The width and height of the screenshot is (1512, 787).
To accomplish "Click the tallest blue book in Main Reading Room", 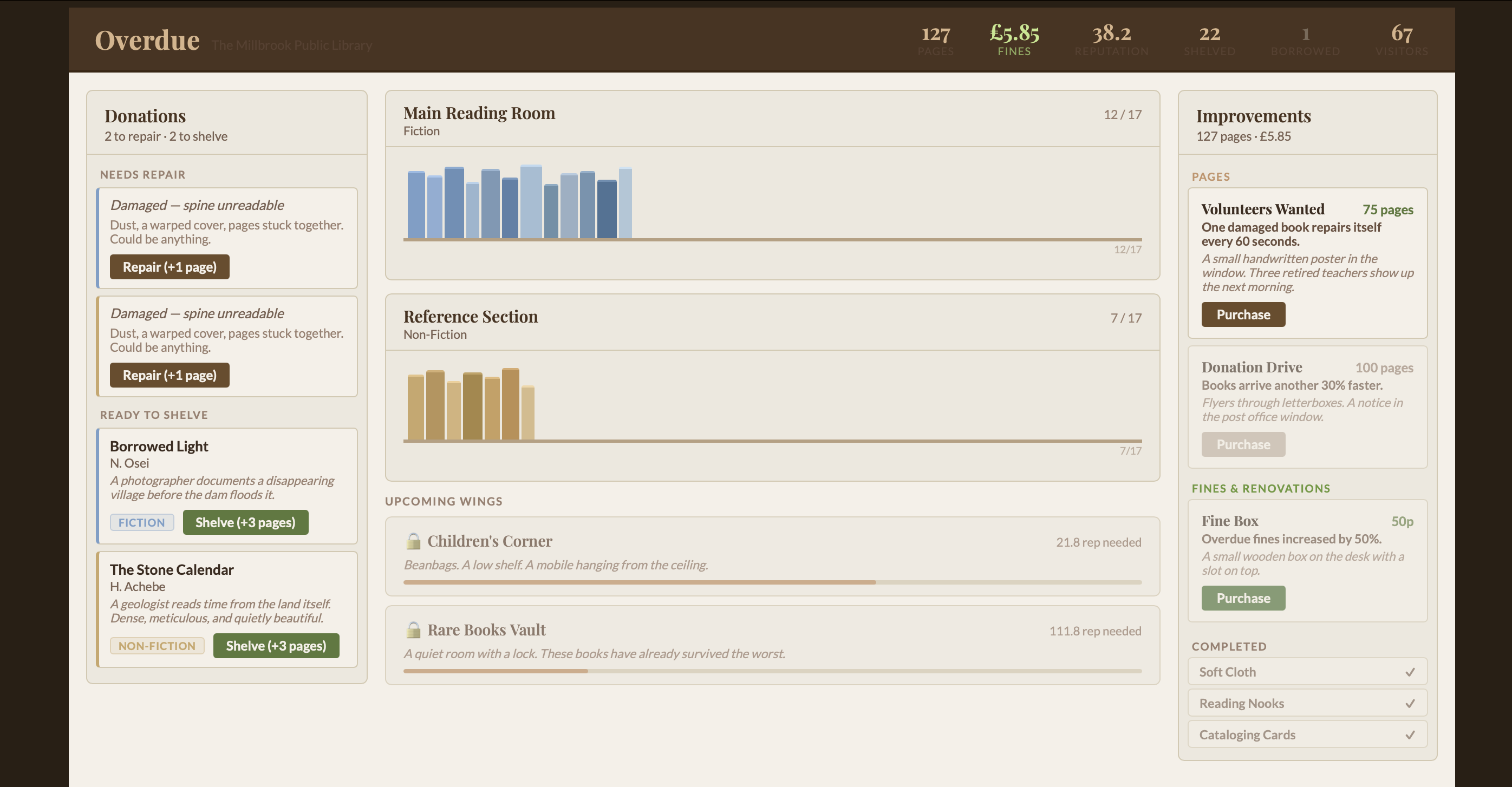I will 531,202.
